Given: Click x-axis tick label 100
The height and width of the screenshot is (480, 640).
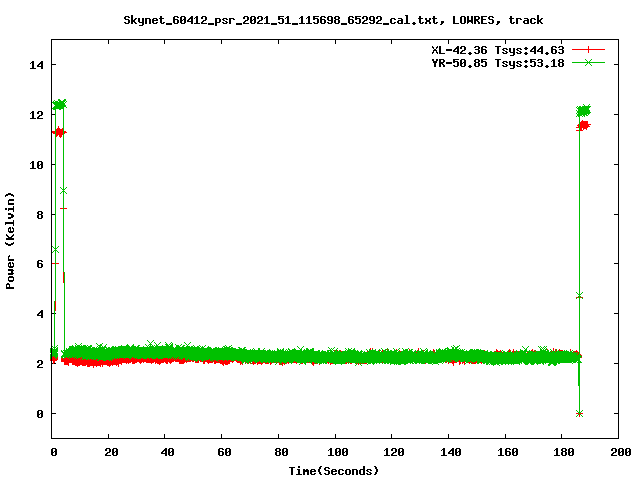Looking at the screenshot, I should [338, 452].
